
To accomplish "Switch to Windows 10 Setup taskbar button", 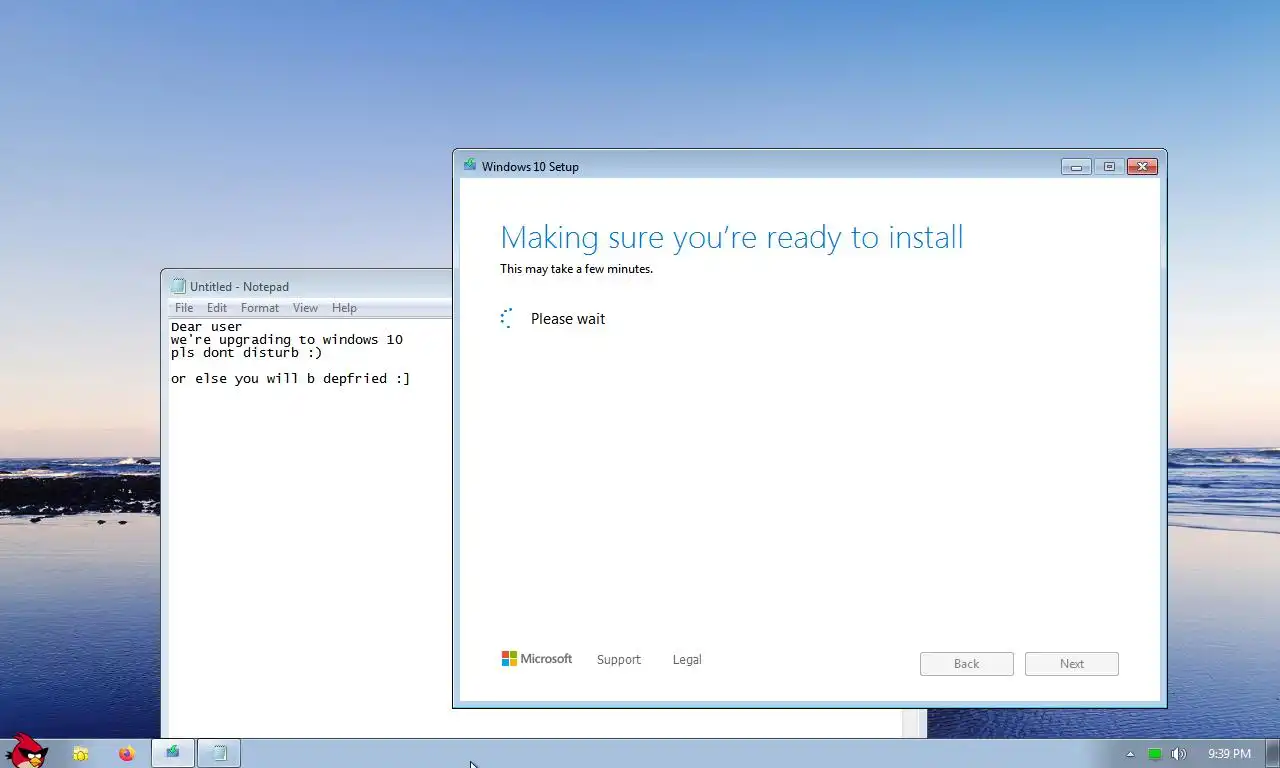I will point(173,753).
